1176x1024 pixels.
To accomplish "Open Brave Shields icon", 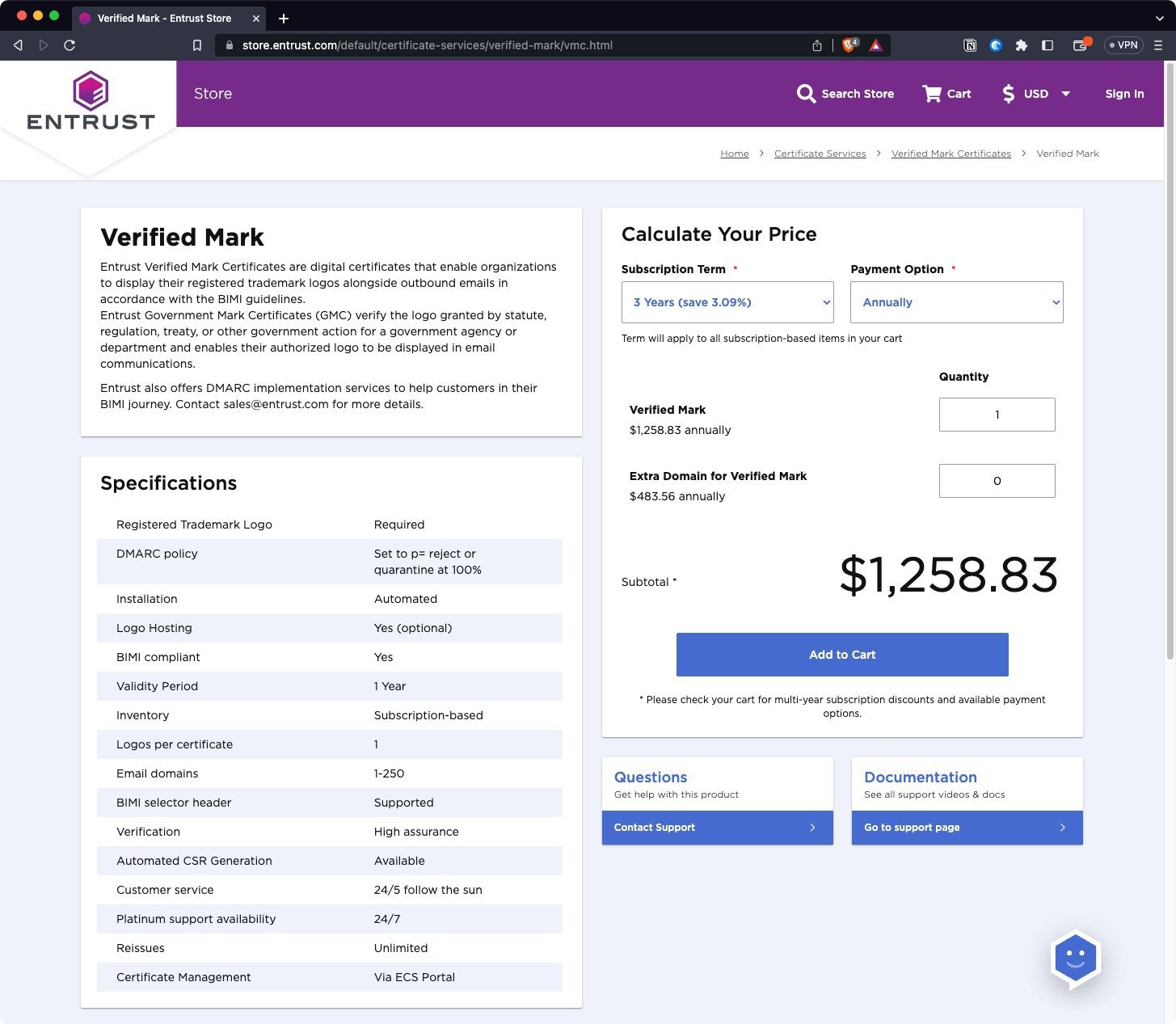I will tap(849, 45).
